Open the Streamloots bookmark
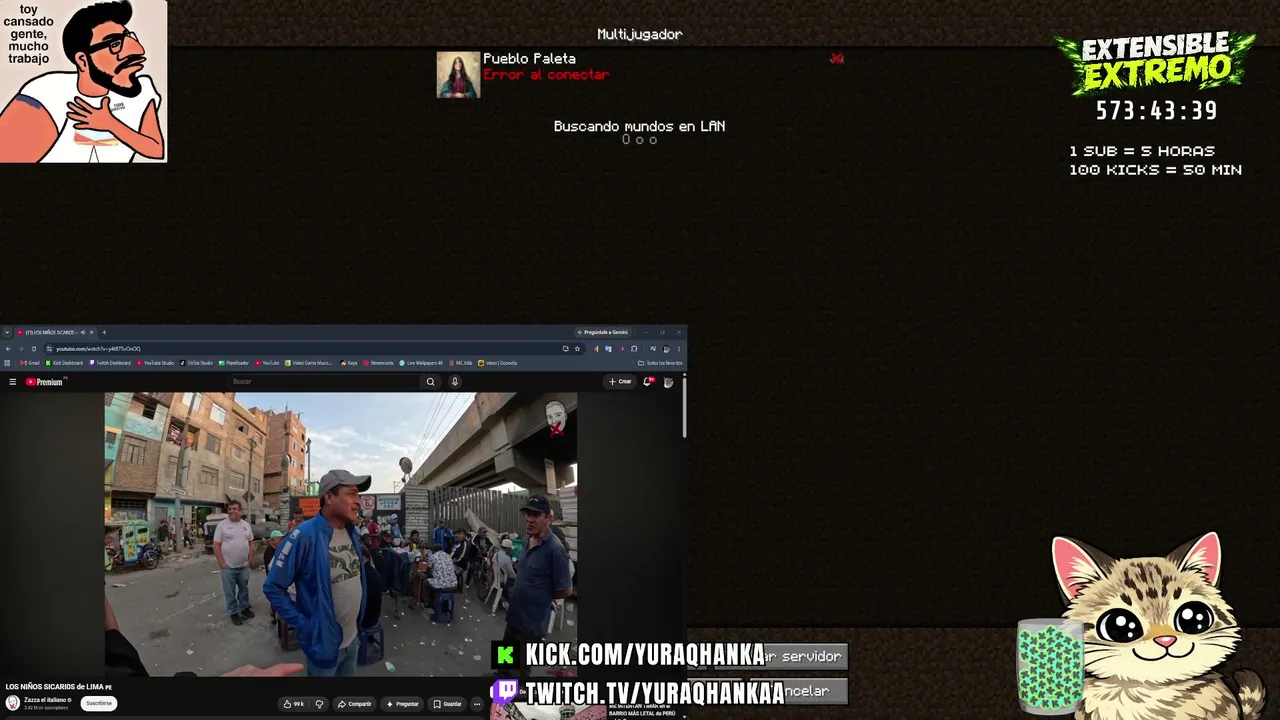 tap(378, 363)
